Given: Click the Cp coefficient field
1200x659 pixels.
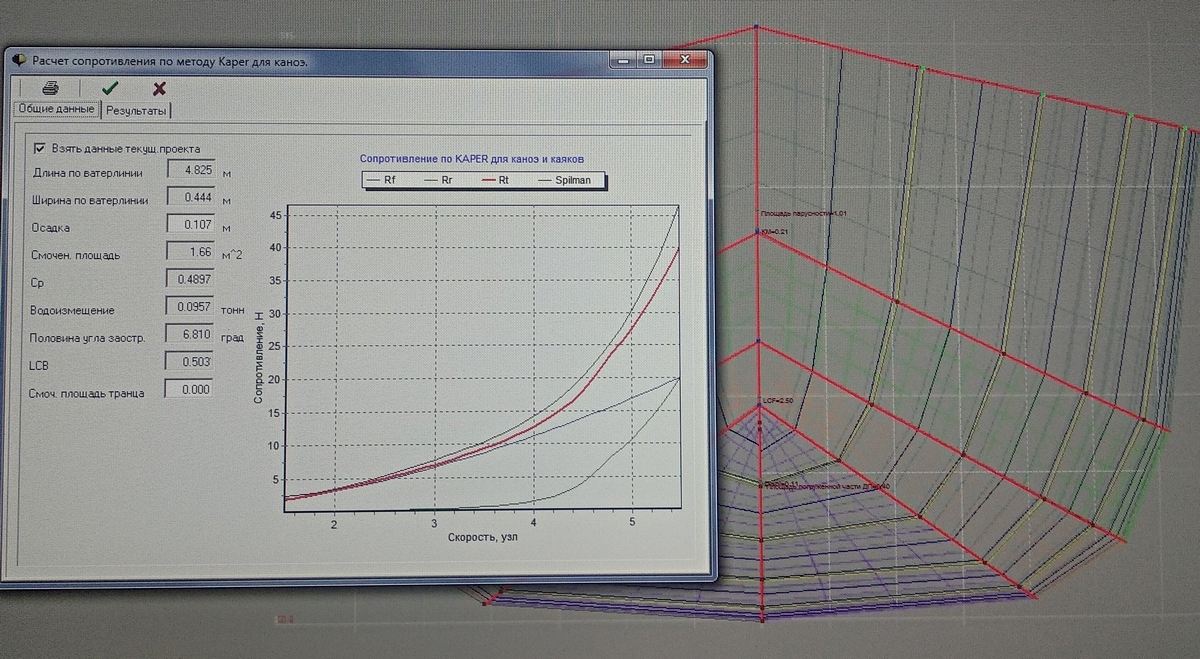Looking at the screenshot, I should (x=190, y=281).
